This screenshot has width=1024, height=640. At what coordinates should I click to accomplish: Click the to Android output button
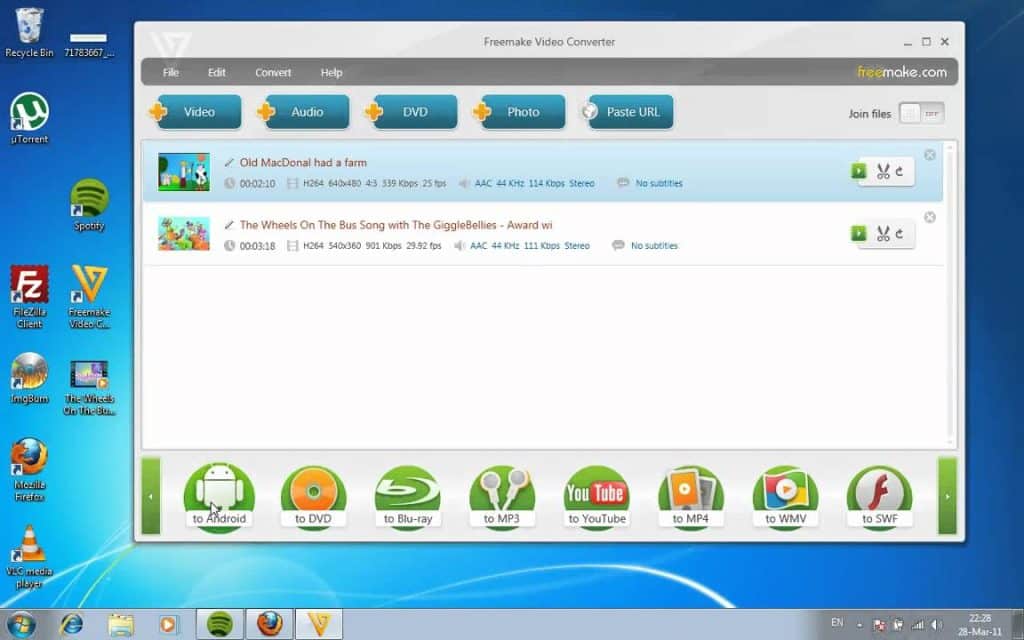click(219, 498)
